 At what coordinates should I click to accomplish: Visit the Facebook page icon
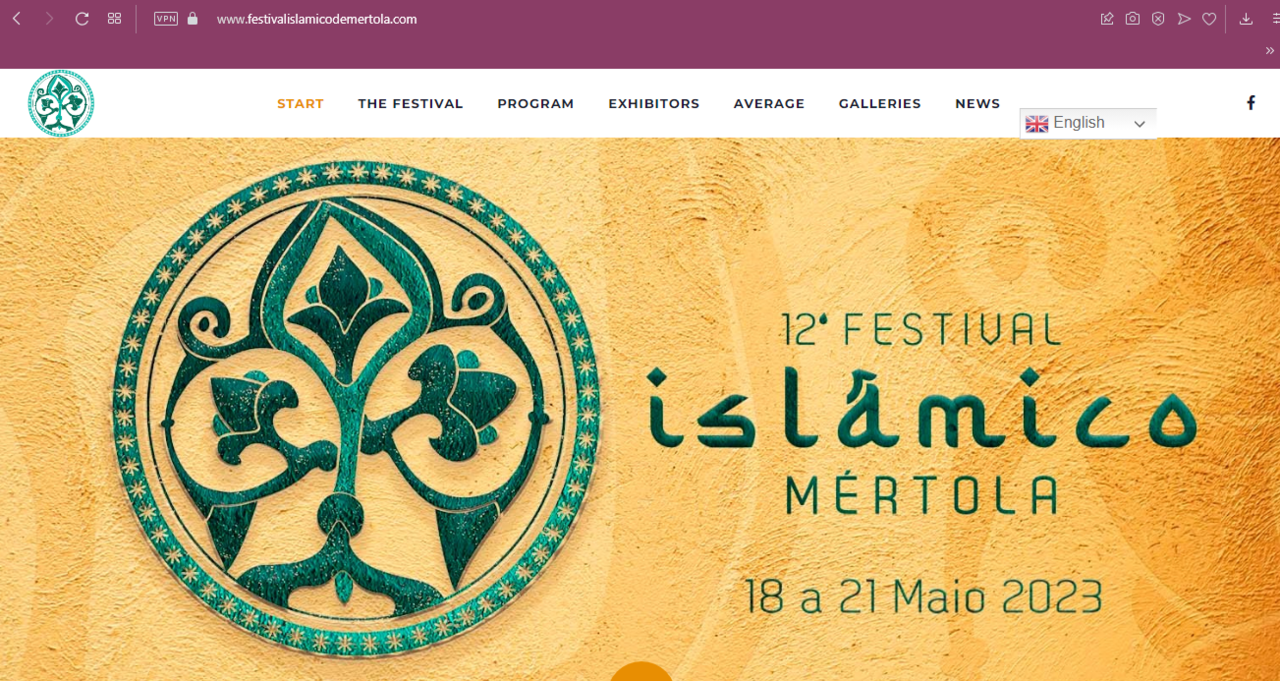1250,102
